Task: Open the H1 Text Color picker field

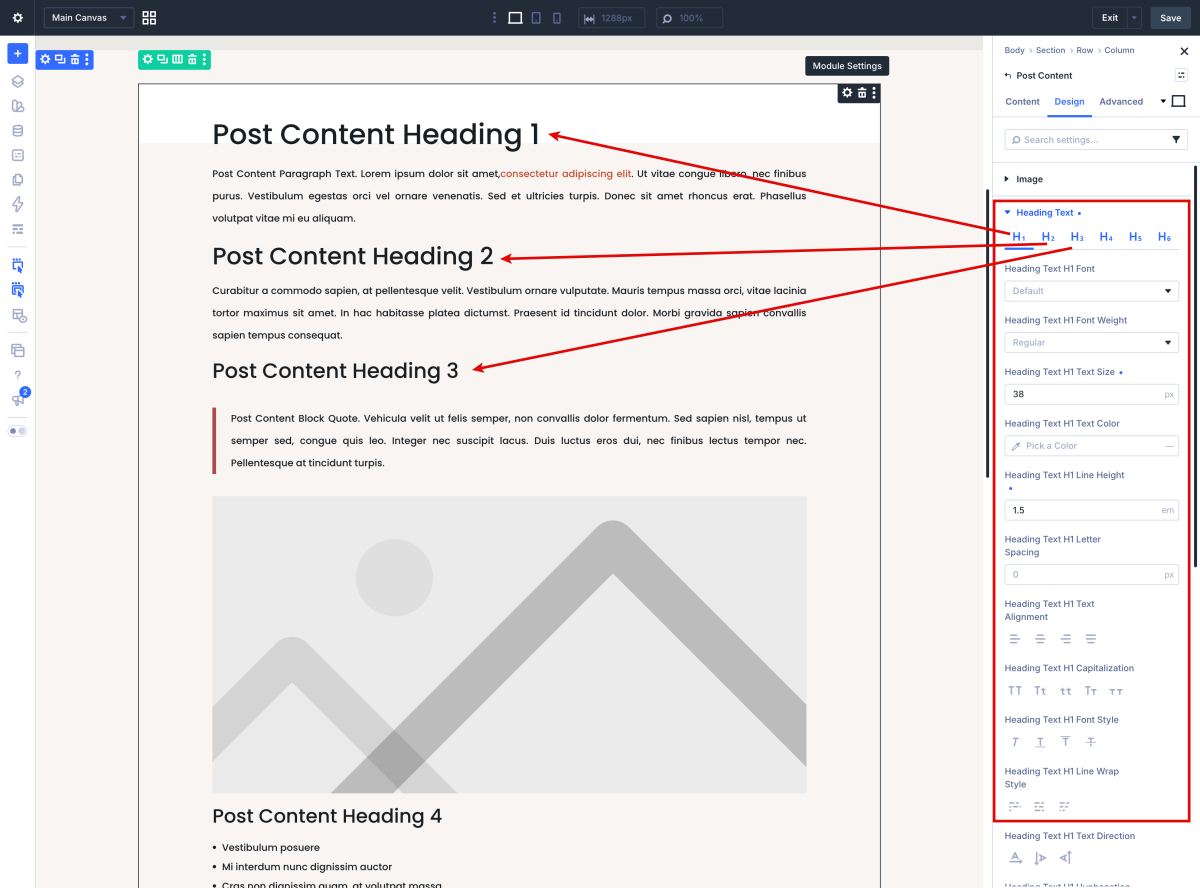Action: pyautogui.click(x=1091, y=446)
